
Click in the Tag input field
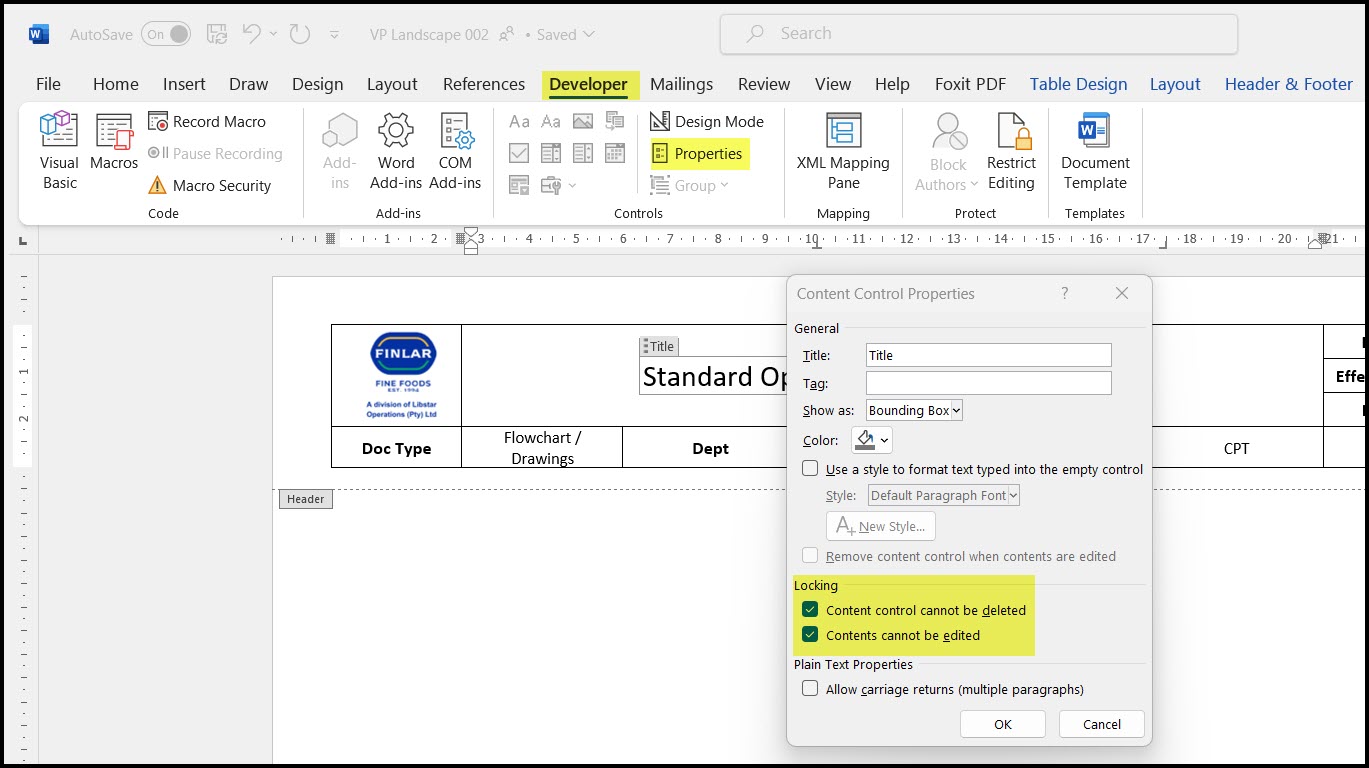tap(988, 383)
